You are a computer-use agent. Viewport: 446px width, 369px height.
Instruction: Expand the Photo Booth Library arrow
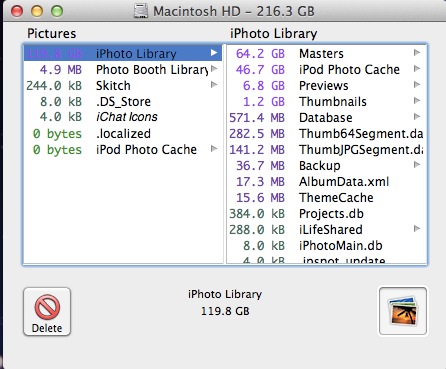click(214, 69)
